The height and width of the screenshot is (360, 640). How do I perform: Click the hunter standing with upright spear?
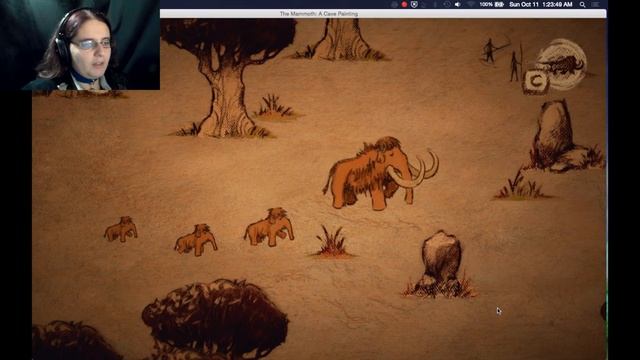516,63
